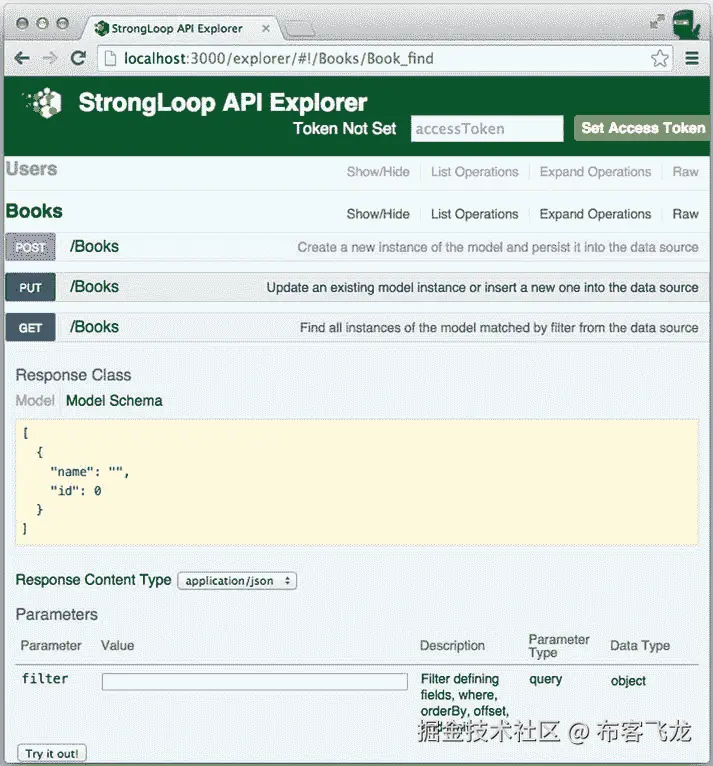Click the browser back arrow
Screen dimensions: 713x766
[22, 59]
